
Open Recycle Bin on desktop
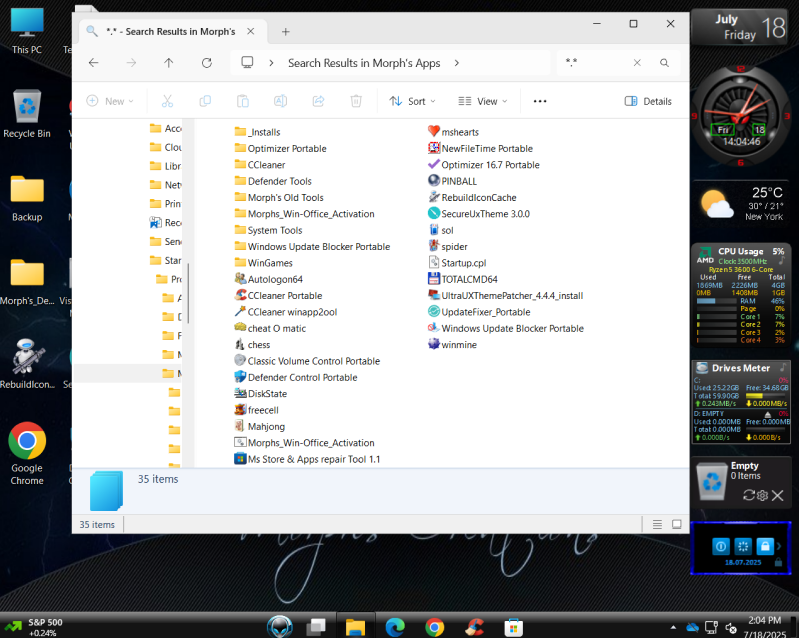click(x=27, y=114)
